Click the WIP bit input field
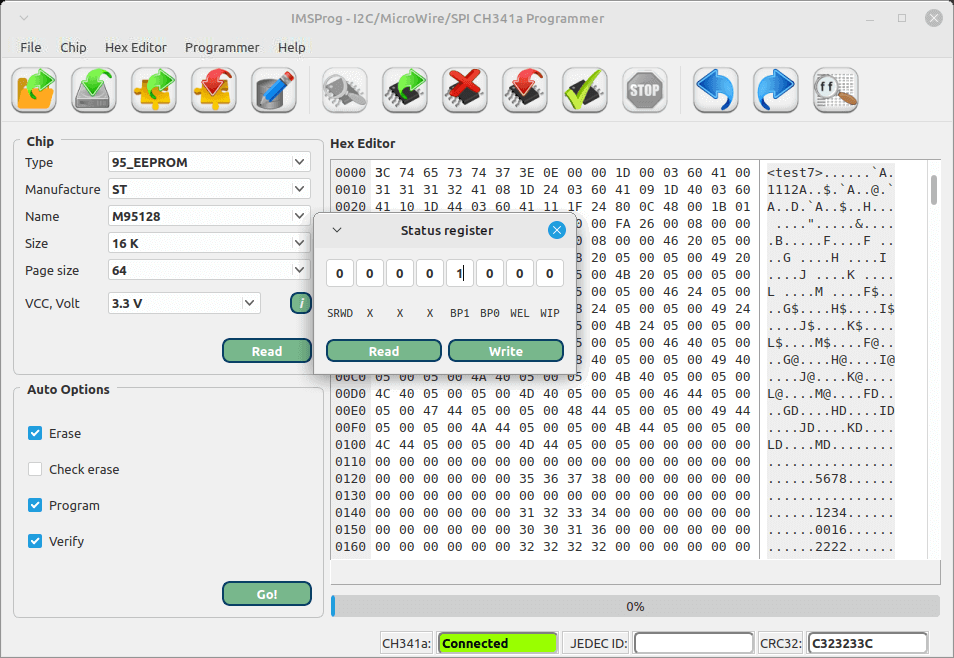Image resolution: width=954 pixels, height=658 pixels. [x=549, y=273]
